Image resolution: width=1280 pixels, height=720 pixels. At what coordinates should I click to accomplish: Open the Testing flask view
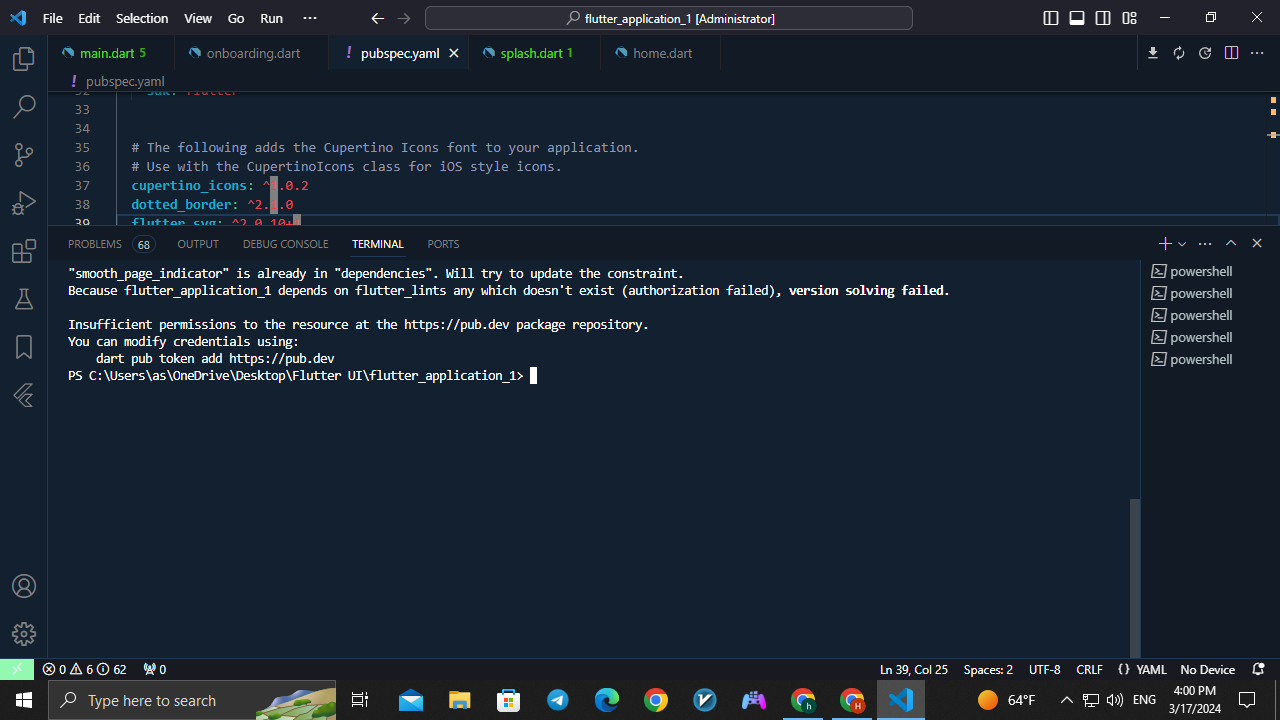[x=24, y=299]
